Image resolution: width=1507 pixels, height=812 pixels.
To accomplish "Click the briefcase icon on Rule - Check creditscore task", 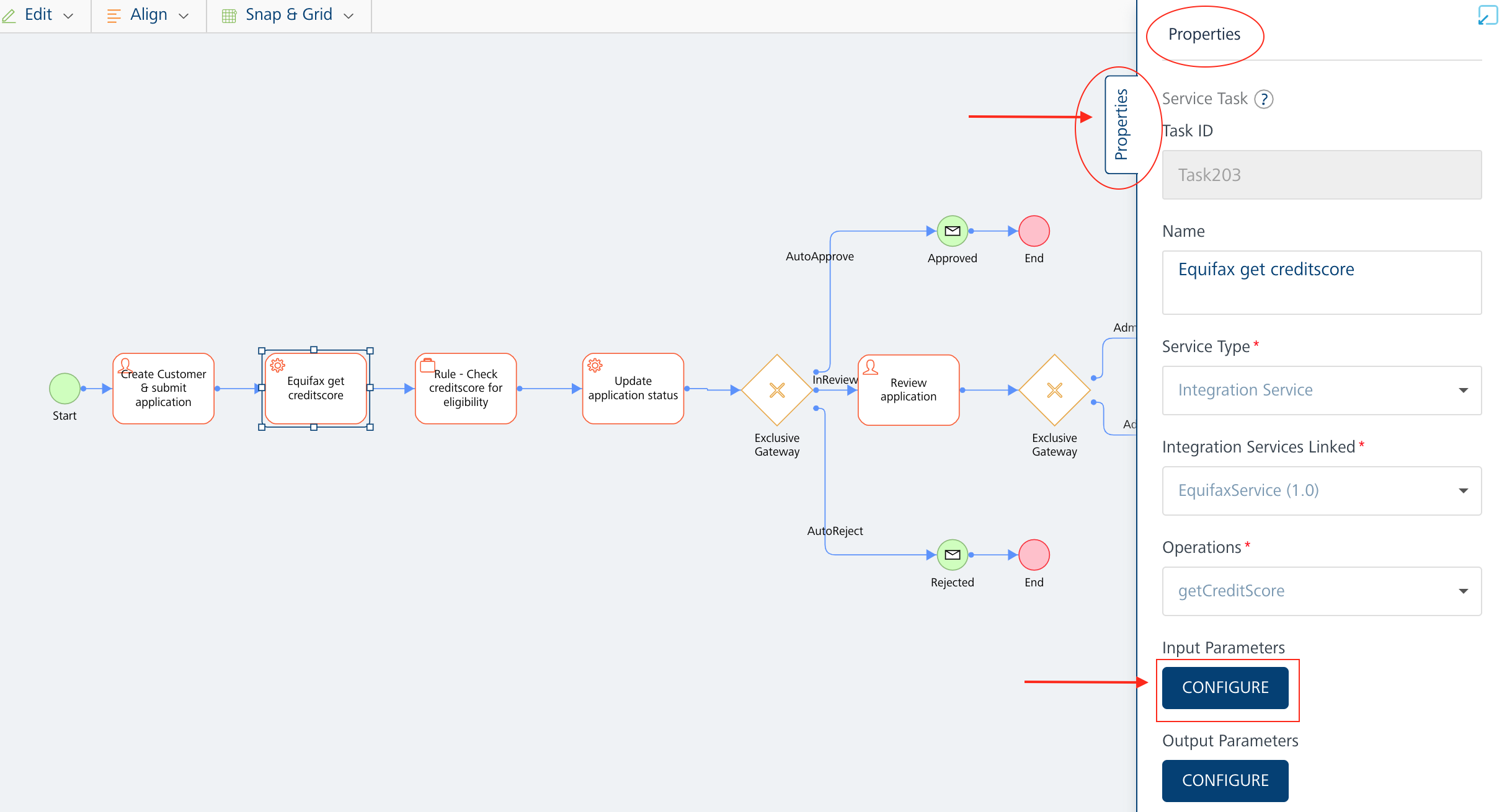I will [427, 364].
